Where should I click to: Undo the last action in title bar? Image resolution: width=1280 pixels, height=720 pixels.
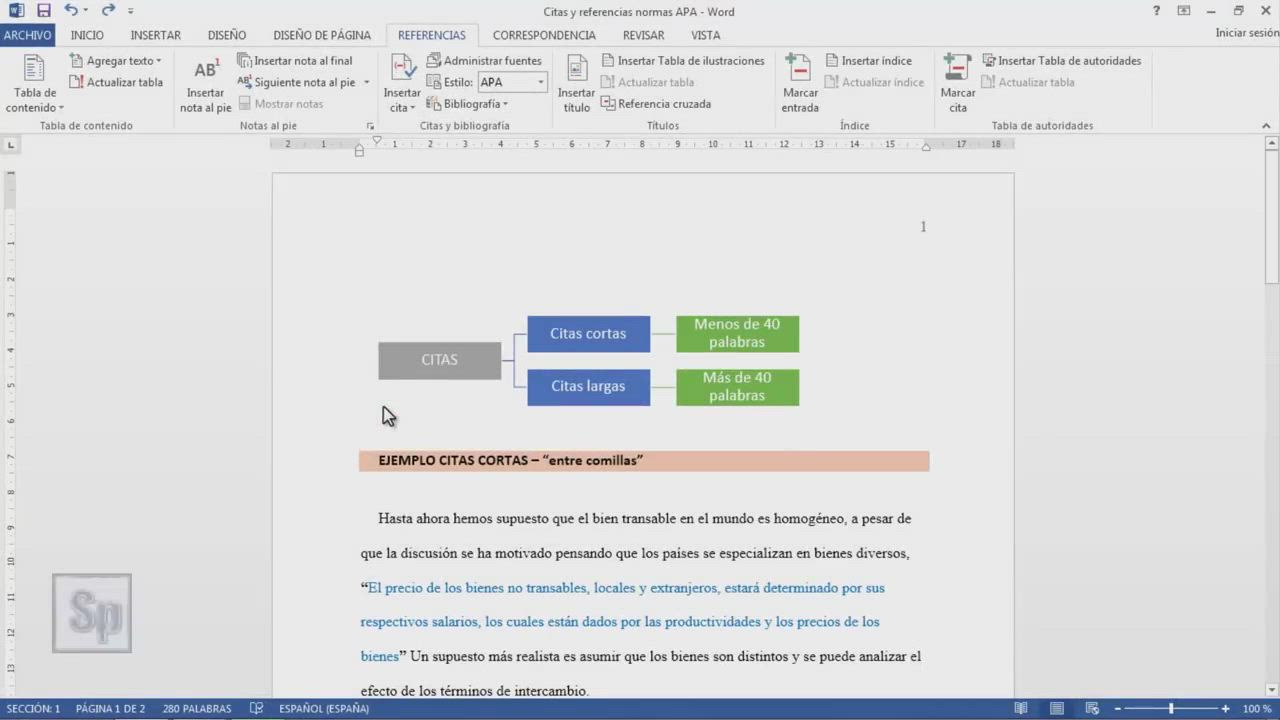coord(70,11)
